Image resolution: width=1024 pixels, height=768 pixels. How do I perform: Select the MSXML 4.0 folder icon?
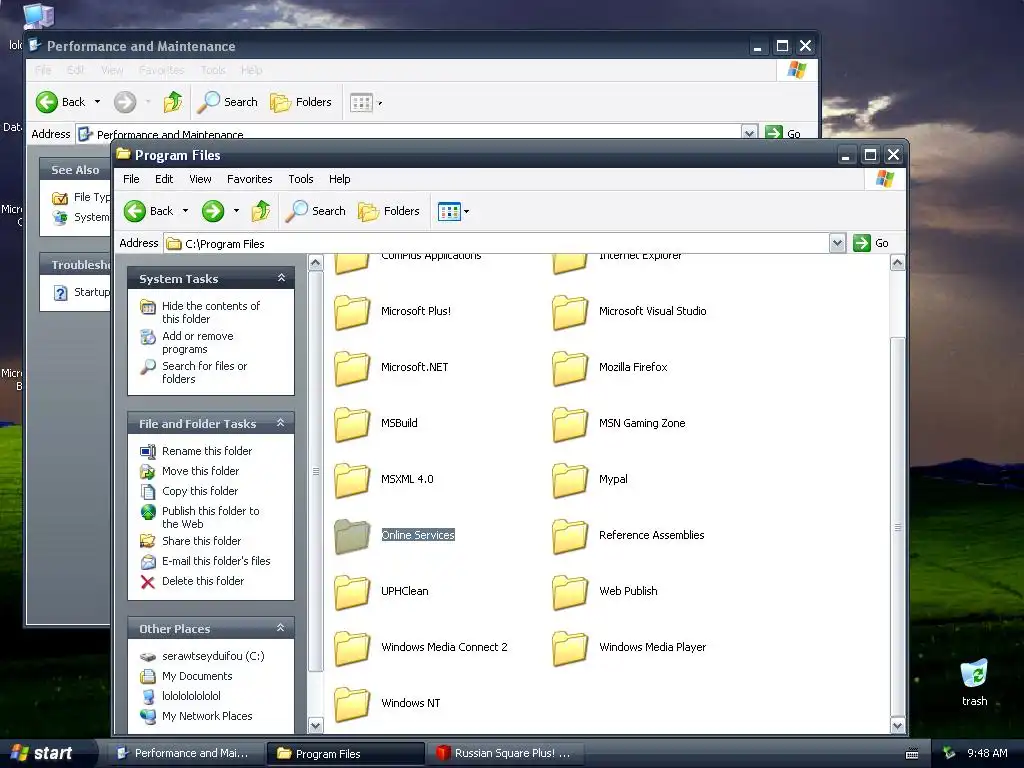click(x=352, y=479)
